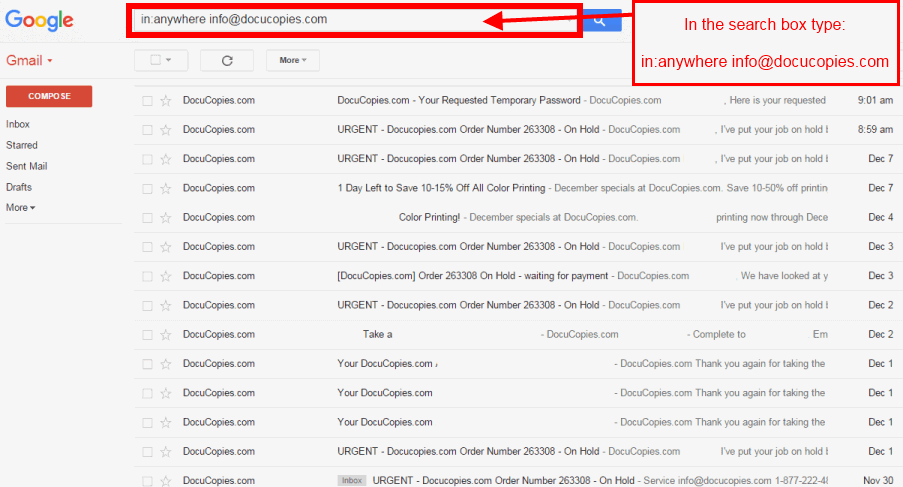Check the Temporary Password email checkbox

coord(147,100)
